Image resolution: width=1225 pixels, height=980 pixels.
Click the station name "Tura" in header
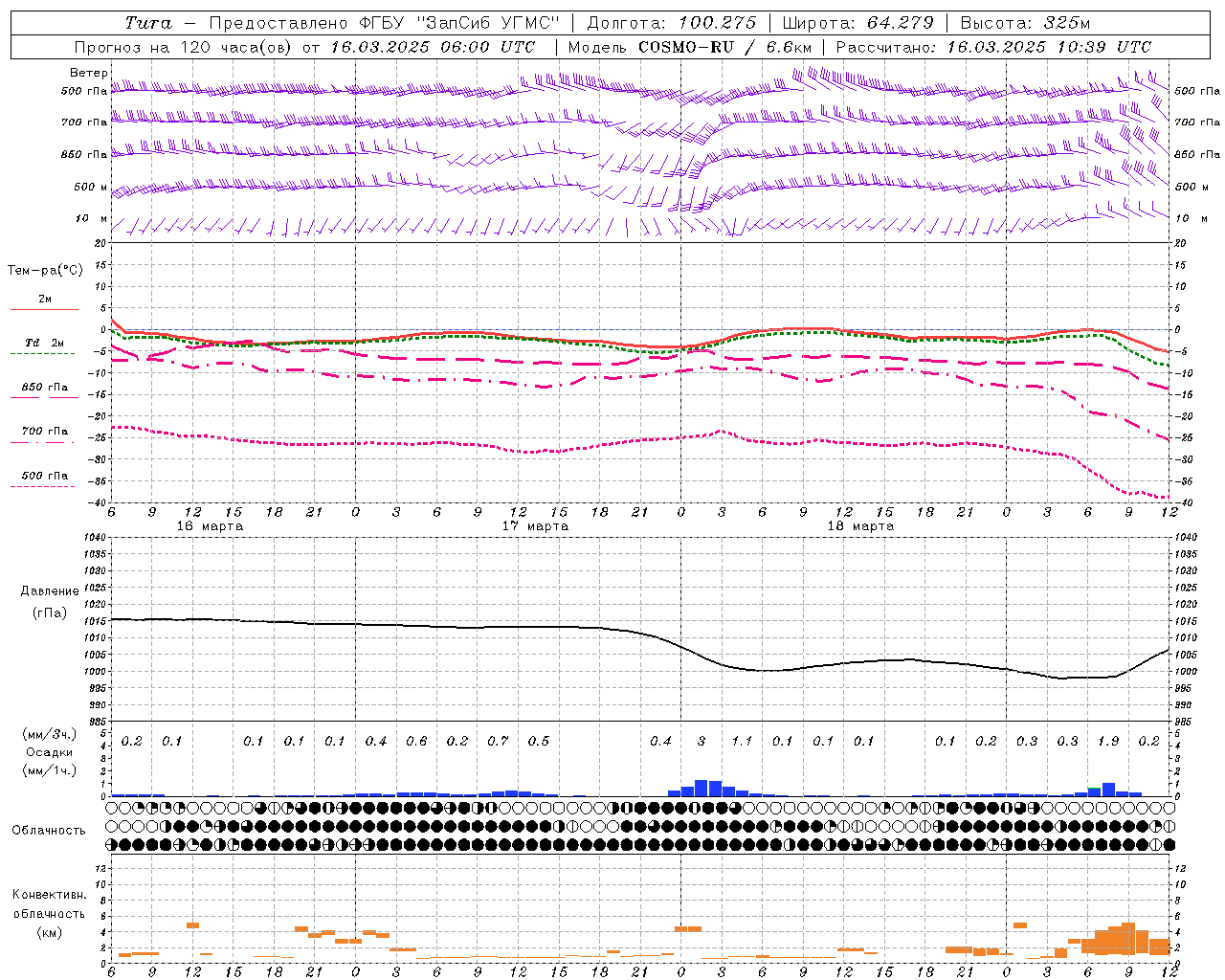(148, 22)
